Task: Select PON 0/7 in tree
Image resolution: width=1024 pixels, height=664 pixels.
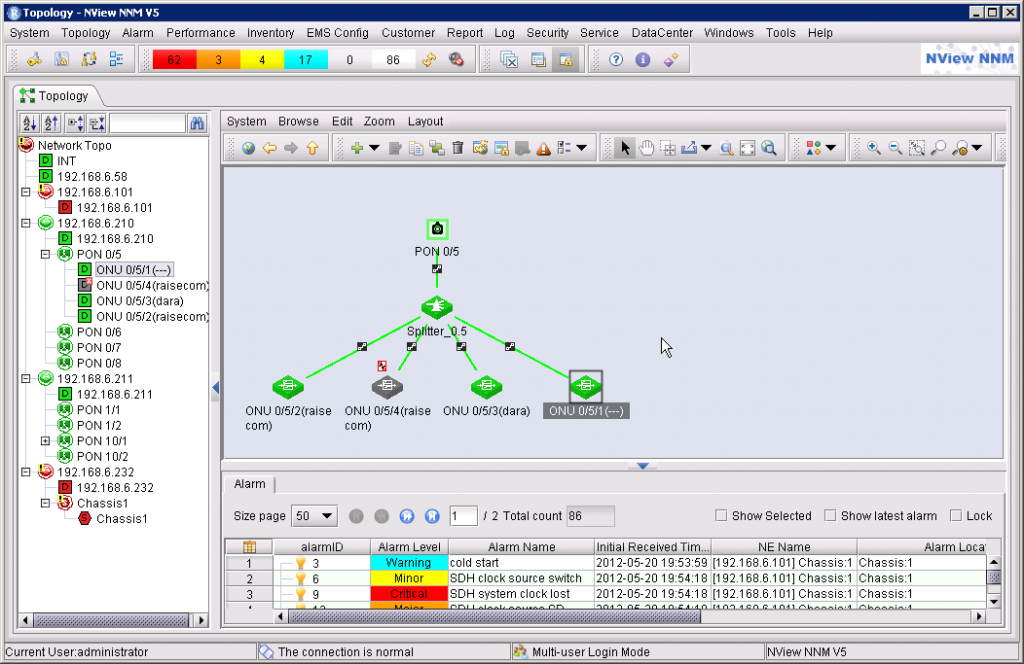Action: coord(99,347)
